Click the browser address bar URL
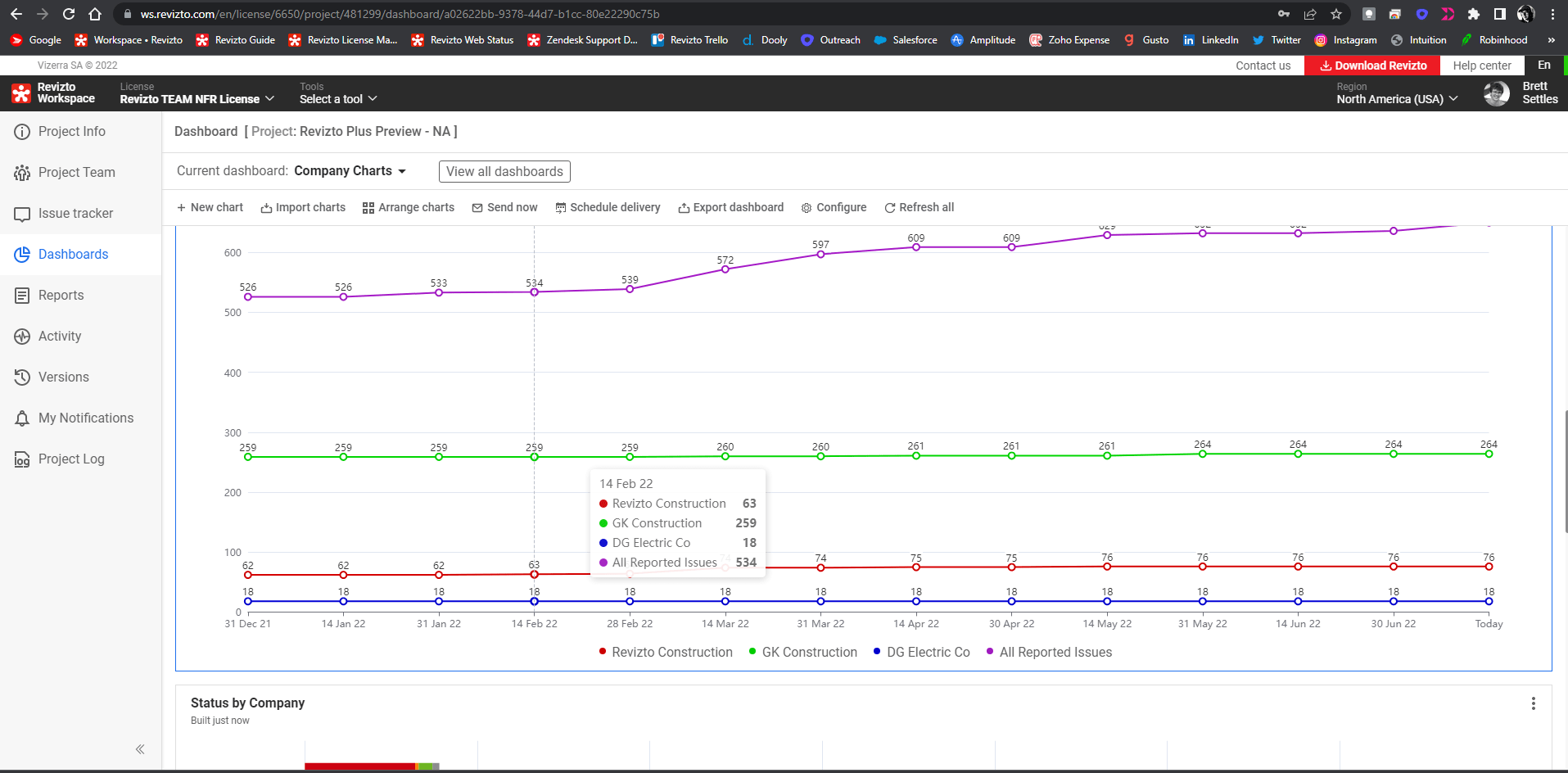Image resolution: width=1568 pixels, height=773 pixels. [400, 14]
